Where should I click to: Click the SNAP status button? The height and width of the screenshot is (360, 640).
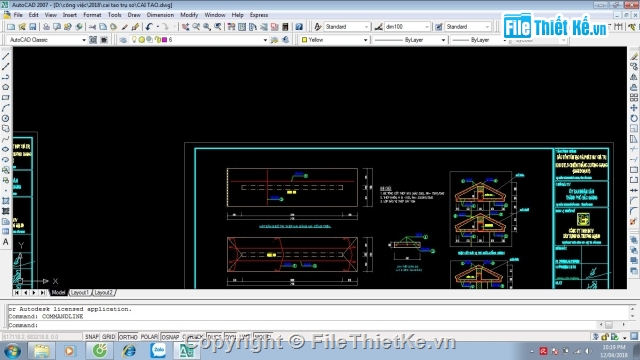pos(91,337)
